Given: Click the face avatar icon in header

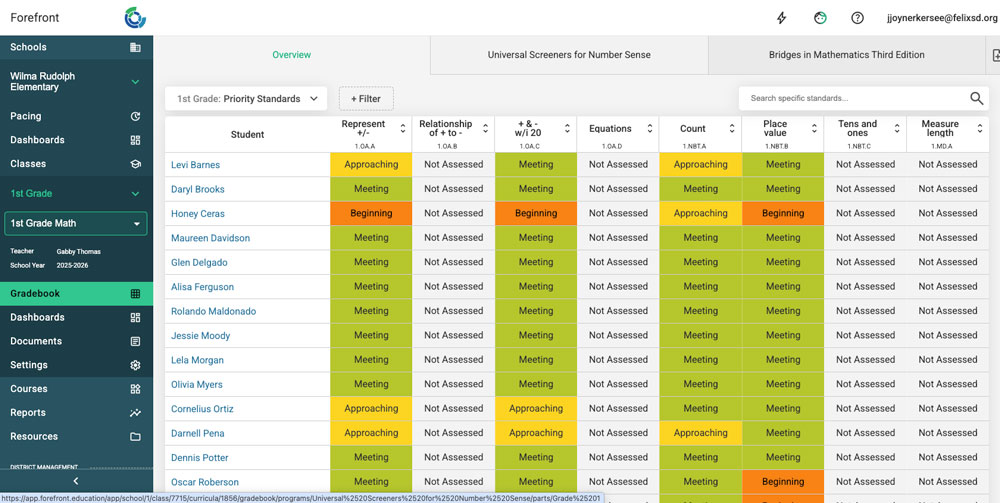Looking at the screenshot, I should [x=820, y=18].
